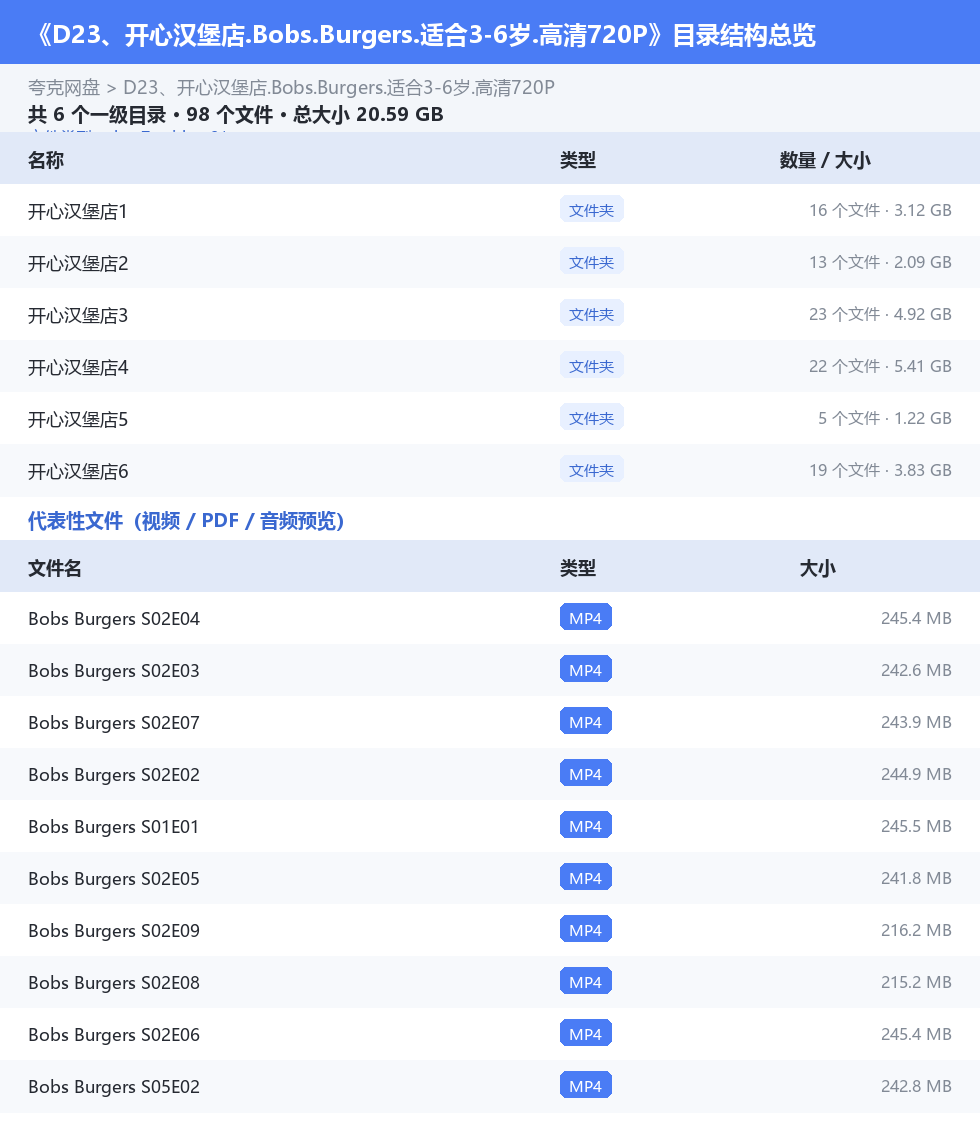Click file Bobs Burgers S02E06
This screenshot has height=1144, width=980.
114,1035
